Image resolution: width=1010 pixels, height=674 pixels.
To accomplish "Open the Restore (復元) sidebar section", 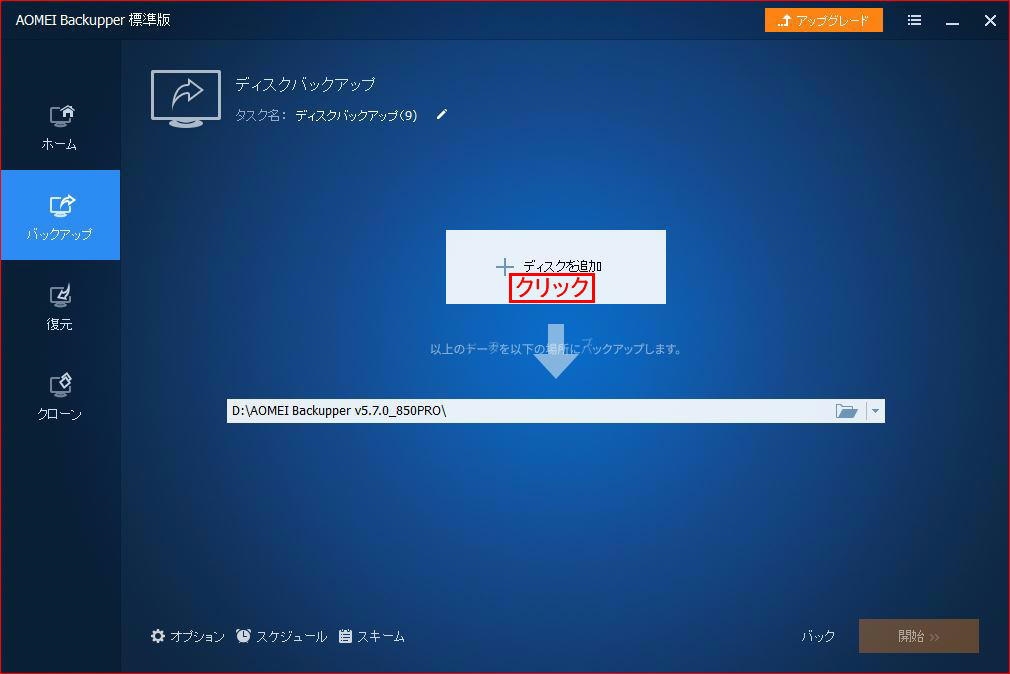I will 60,307.
